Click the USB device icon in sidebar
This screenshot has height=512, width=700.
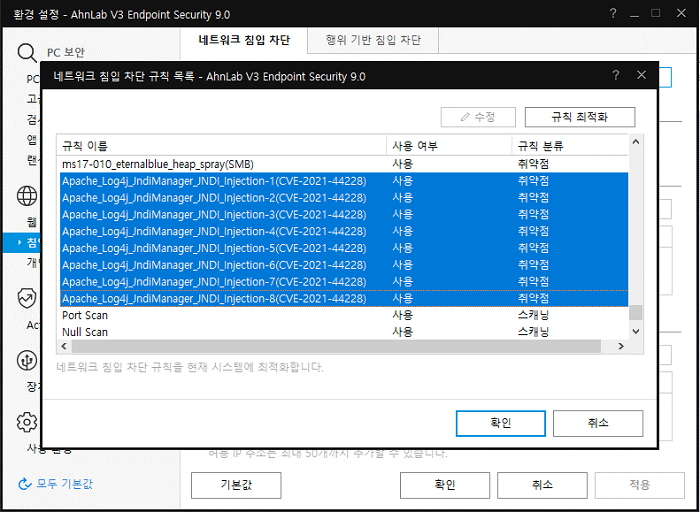click(x=27, y=360)
